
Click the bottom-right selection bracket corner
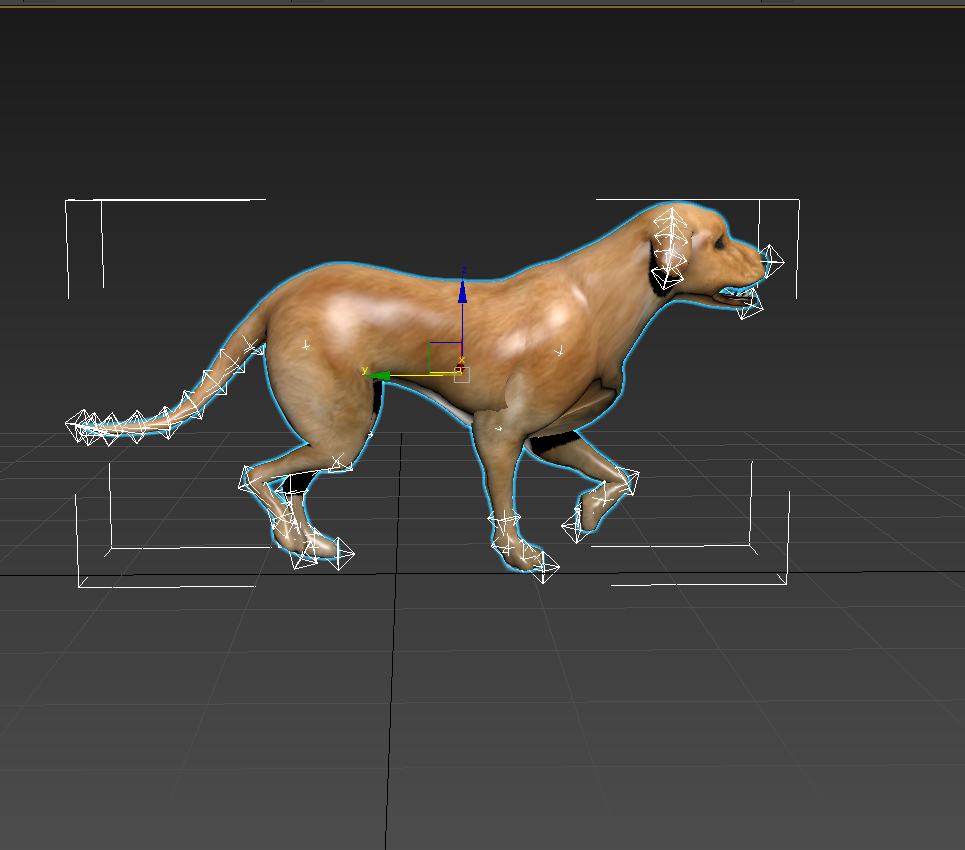point(787,582)
